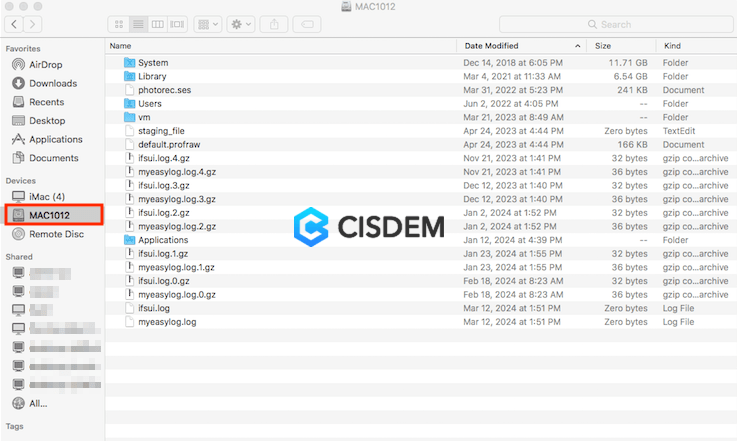Screen dimensions: 737x441
Task: Click the Share toolbar button
Action: tap(274, 24)
